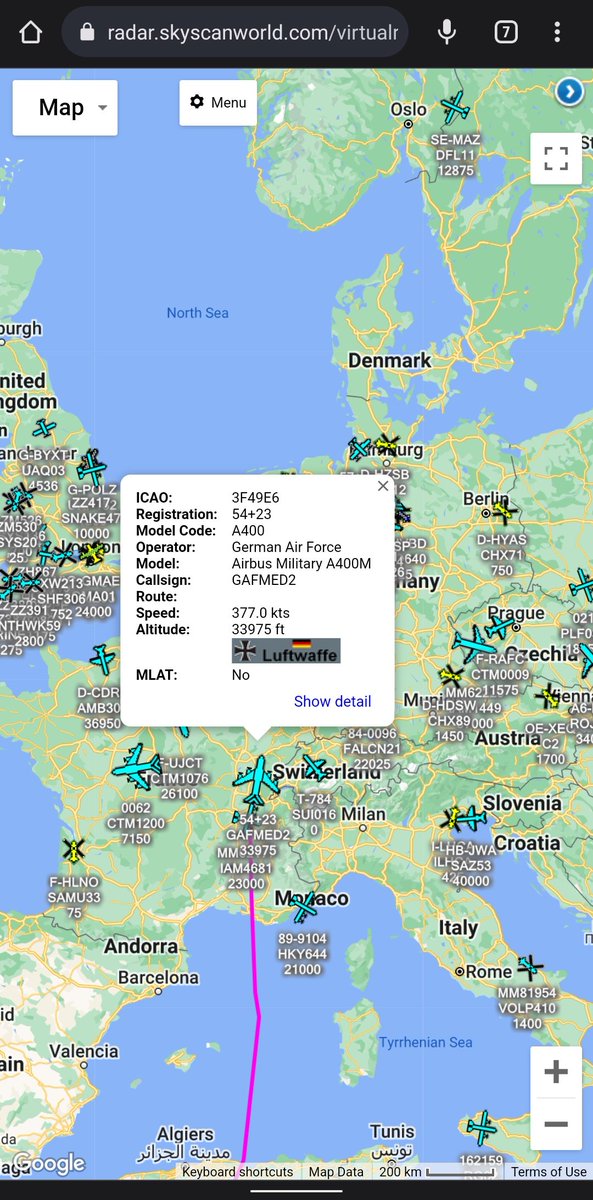593x1200 pixels.
Task: Open the radar.skyscanworld.com address bar
Action: click(x=235, y=33)
